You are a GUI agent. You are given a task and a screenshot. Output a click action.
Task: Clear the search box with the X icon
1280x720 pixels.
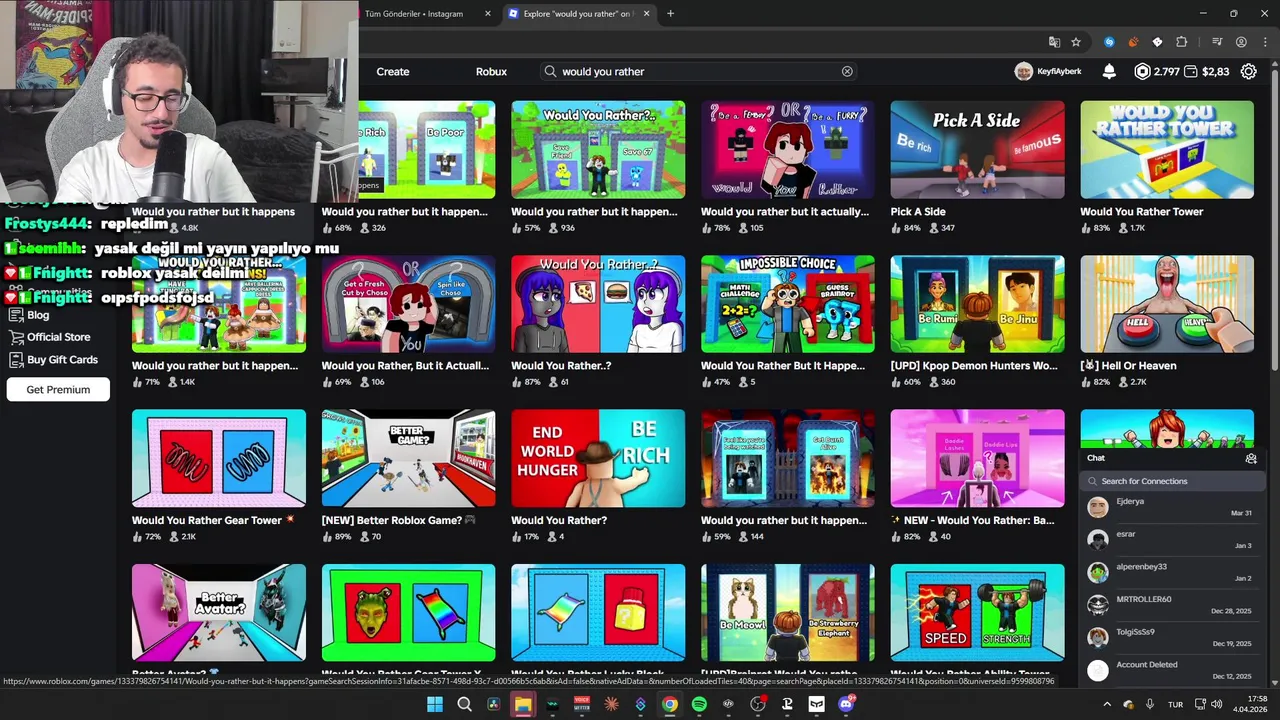click(847, 71)
